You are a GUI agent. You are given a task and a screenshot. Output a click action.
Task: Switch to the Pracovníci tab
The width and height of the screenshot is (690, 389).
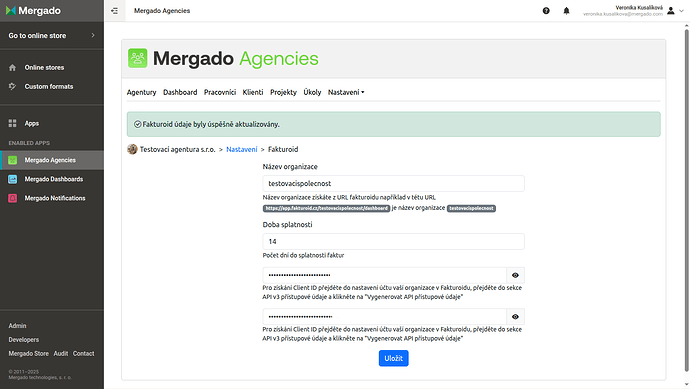(x=220, y=92)
